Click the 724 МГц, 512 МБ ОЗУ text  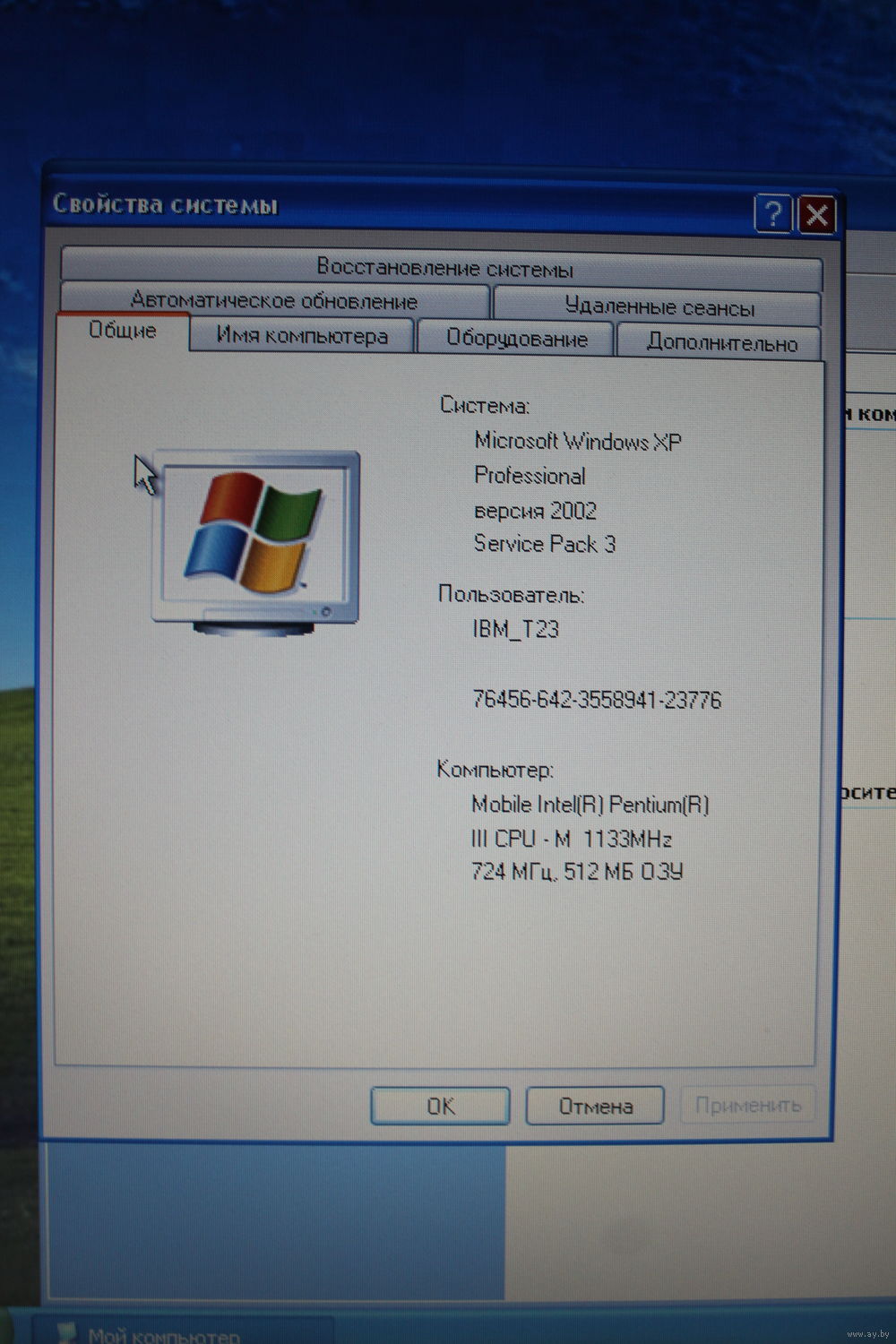tap(578, 871)
